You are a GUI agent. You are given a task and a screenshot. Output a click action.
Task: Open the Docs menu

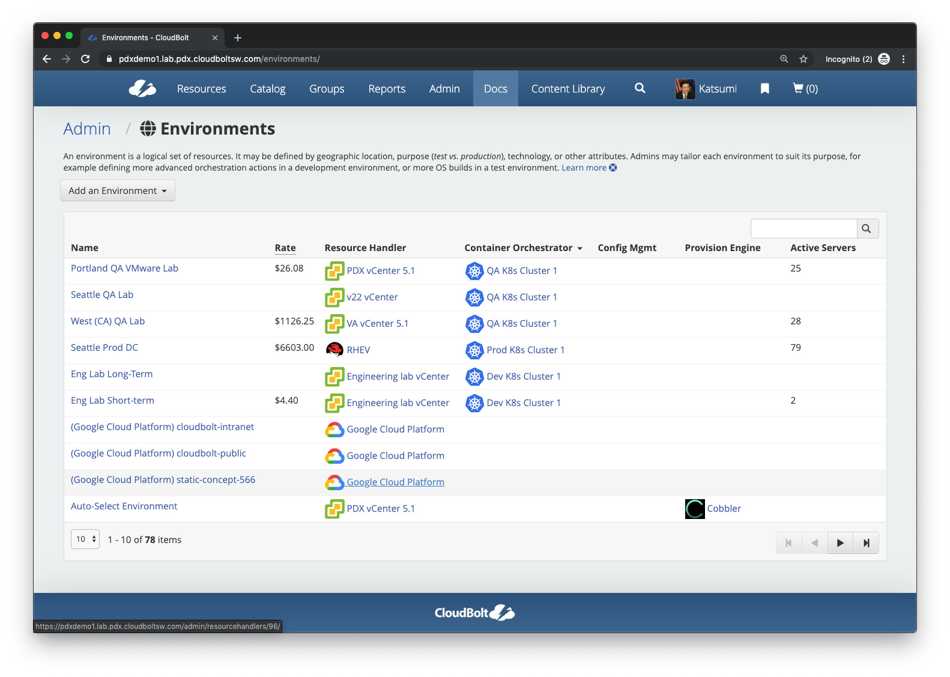[495, 88]
